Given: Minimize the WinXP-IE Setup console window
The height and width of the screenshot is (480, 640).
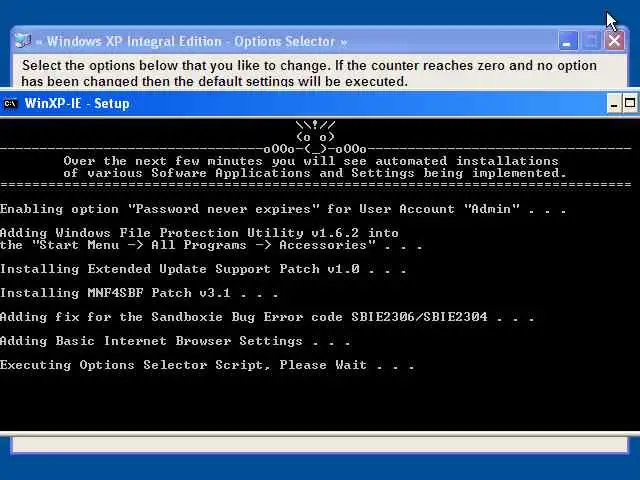Looking at the screenshot, I should tap(614, 104).
